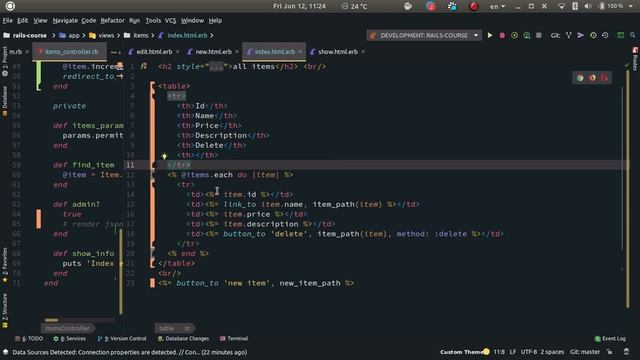The height and width of the screenshot is (360, 640).
Task: Open the VCS menu
Action: [x=170, y=20]
